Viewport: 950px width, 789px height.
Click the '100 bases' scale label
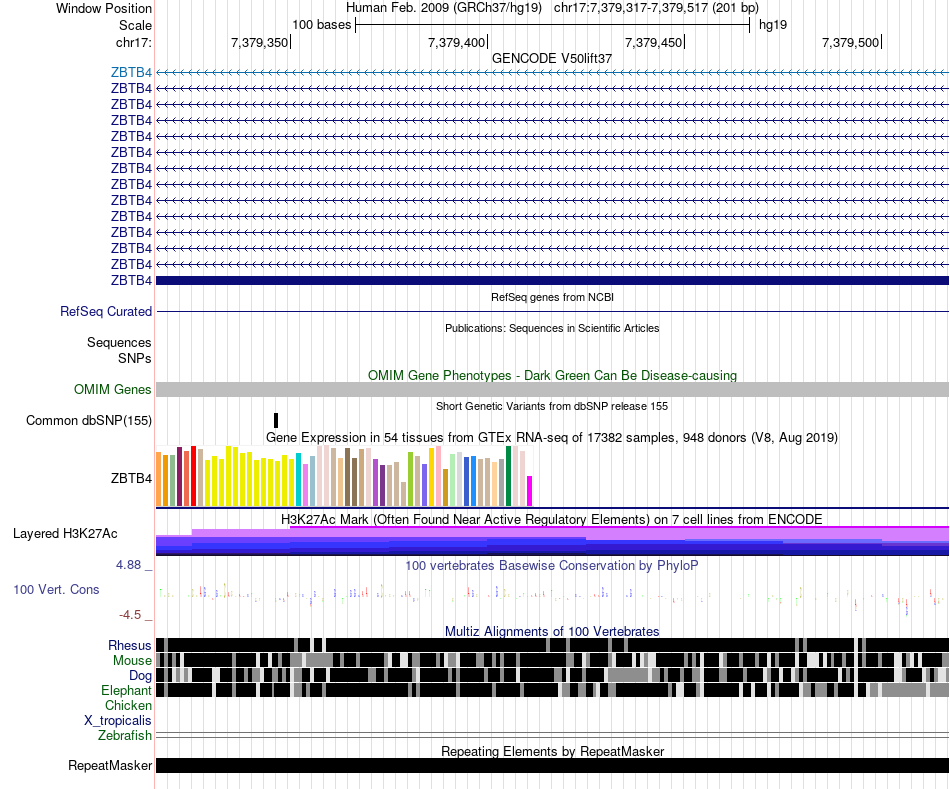(x=322, y=25)
